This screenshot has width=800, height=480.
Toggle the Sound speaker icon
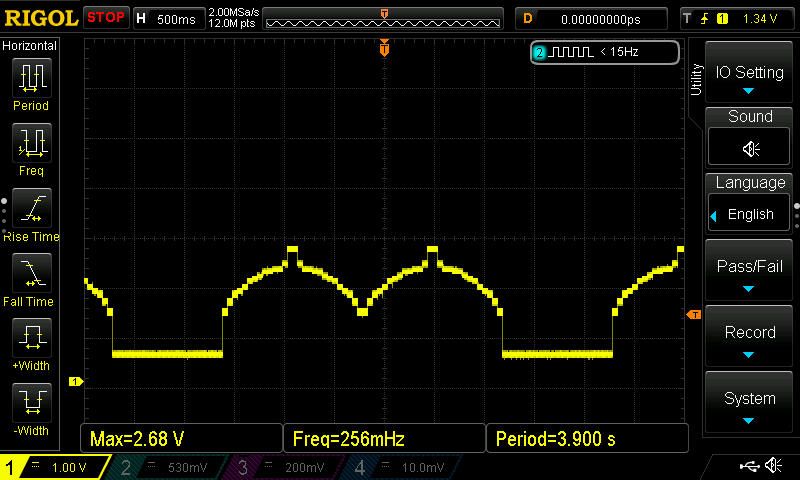coord(750,148)
